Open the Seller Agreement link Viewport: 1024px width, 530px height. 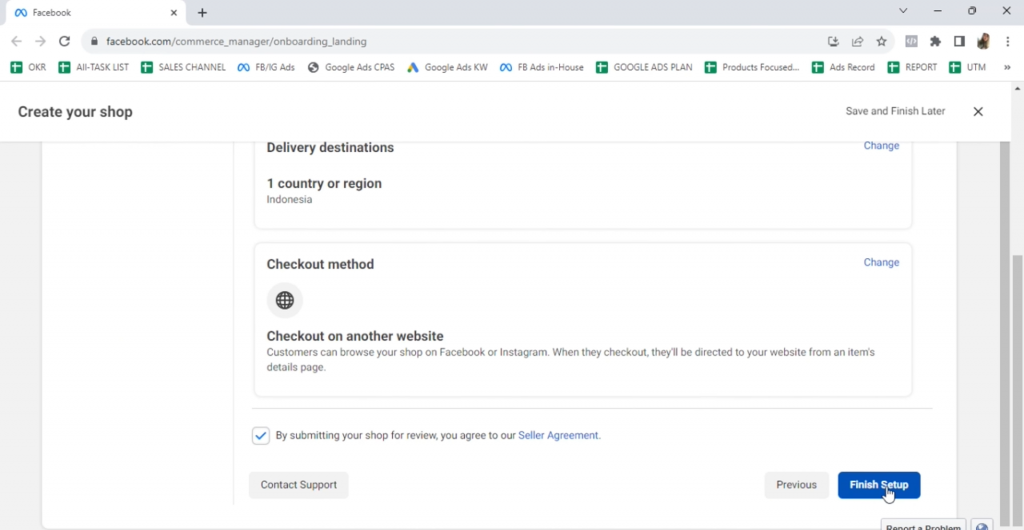(x=558, y=436)
